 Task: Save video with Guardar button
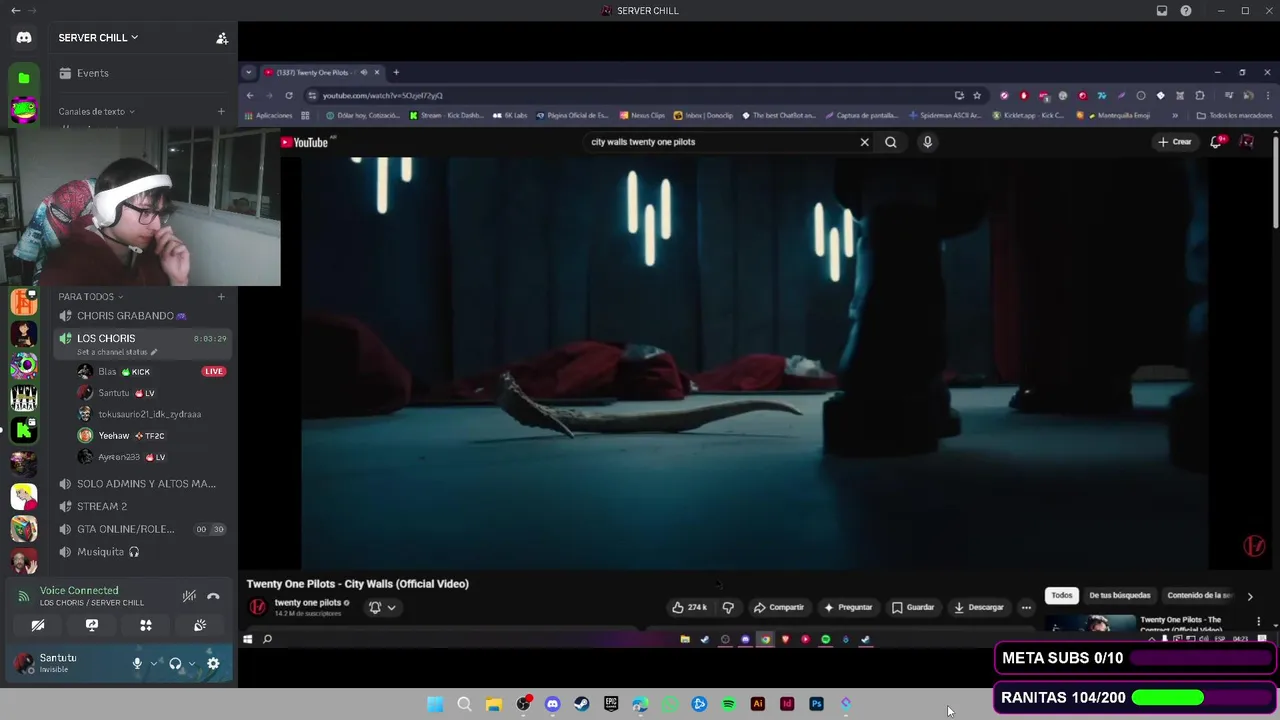[913, 607]
